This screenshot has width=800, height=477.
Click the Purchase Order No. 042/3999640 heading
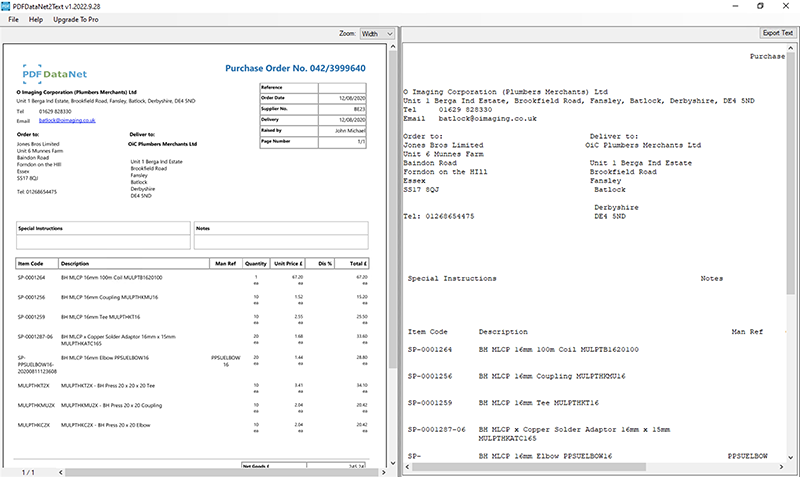(295, 68)
